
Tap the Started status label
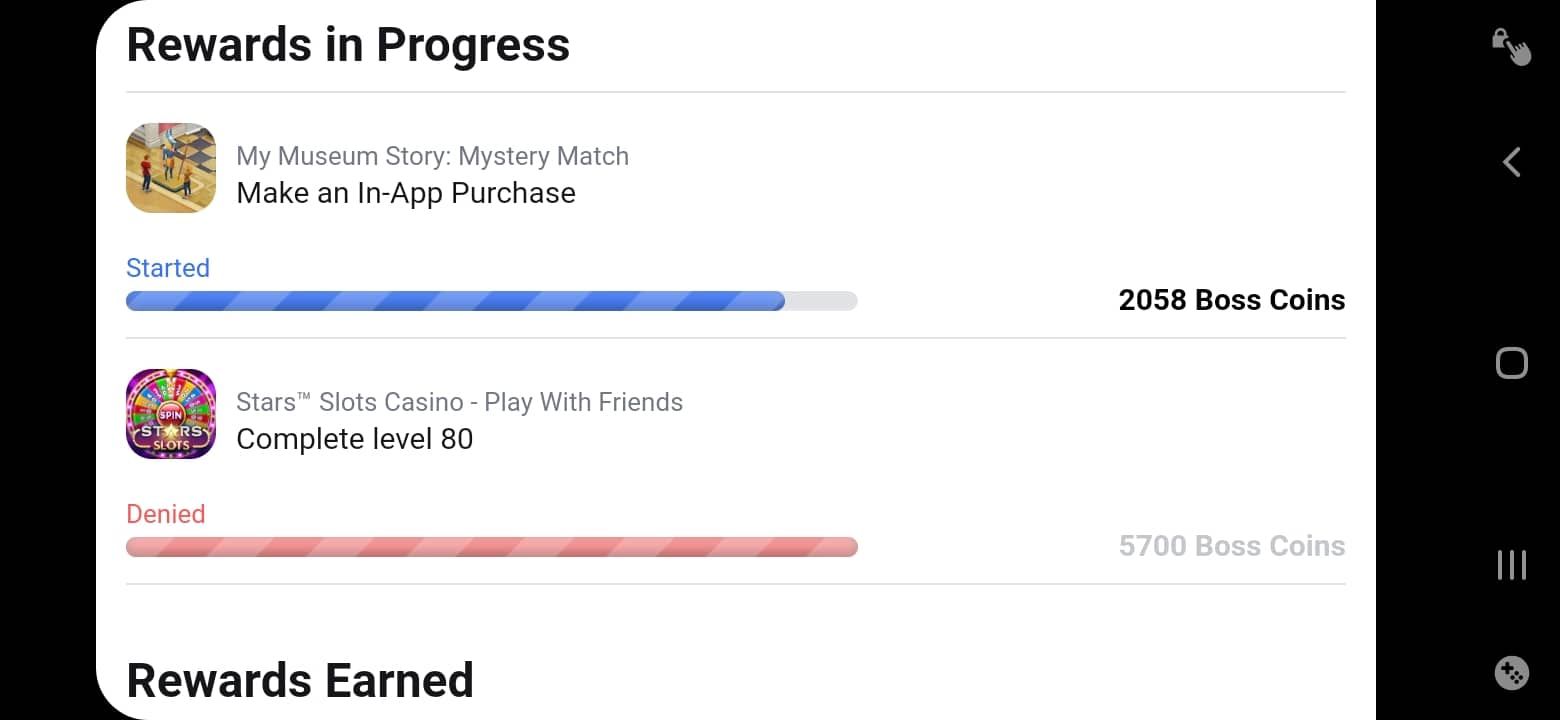click(x=168, y=268)
